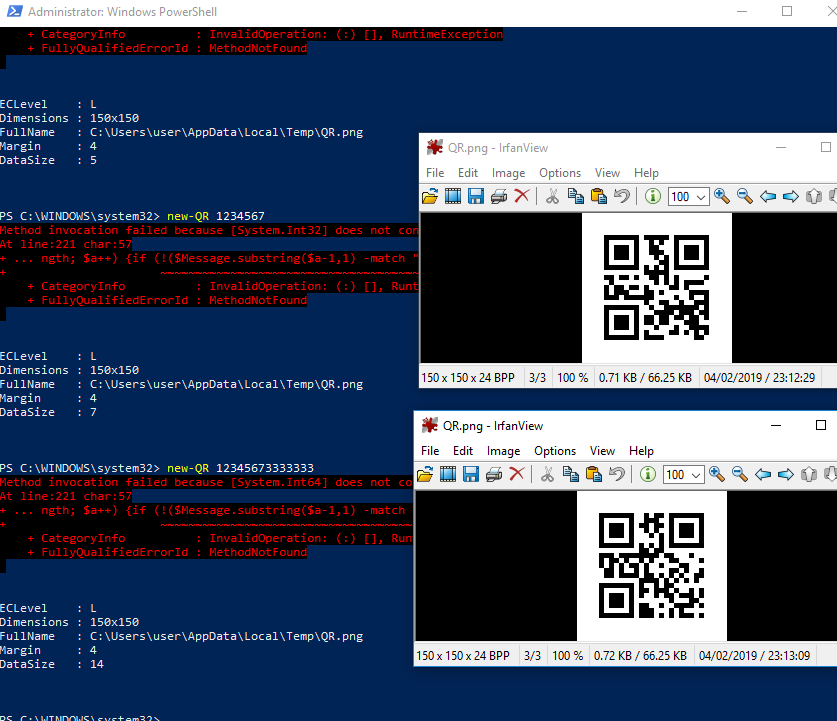Click Open file icon in 0.71 KB IrfanView window
The image size is (837, 721).
[x=430, y=196]
